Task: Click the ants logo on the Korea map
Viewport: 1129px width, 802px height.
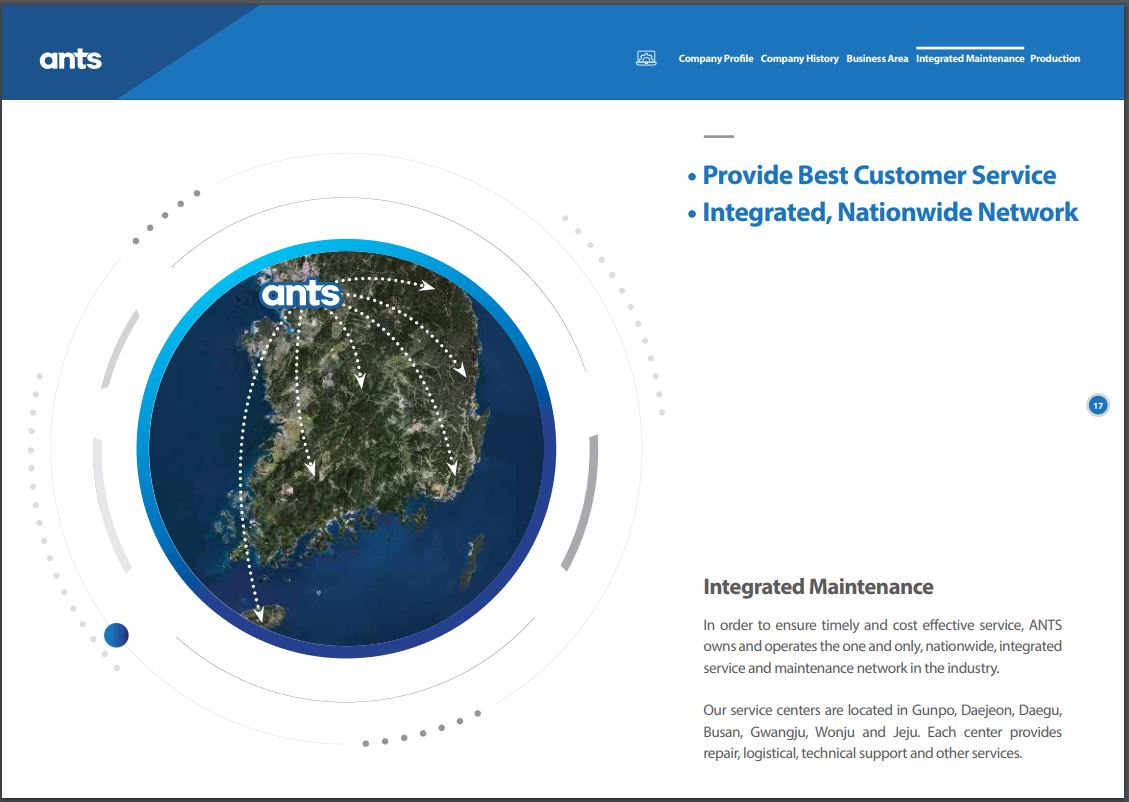Action: pos(301,294)
